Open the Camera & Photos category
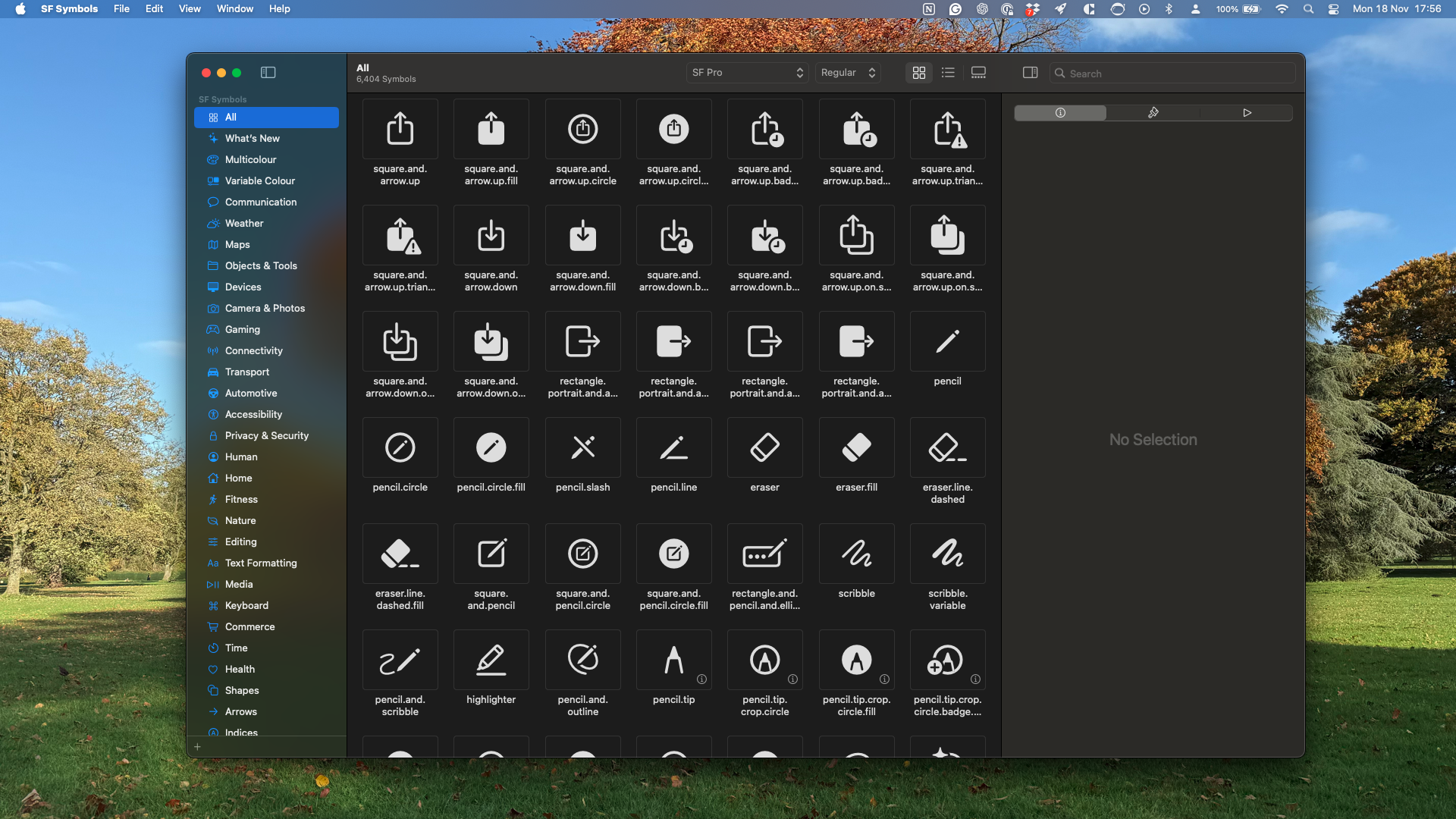This screenshot has width=1456, height=819. click(x=266, y=309)
